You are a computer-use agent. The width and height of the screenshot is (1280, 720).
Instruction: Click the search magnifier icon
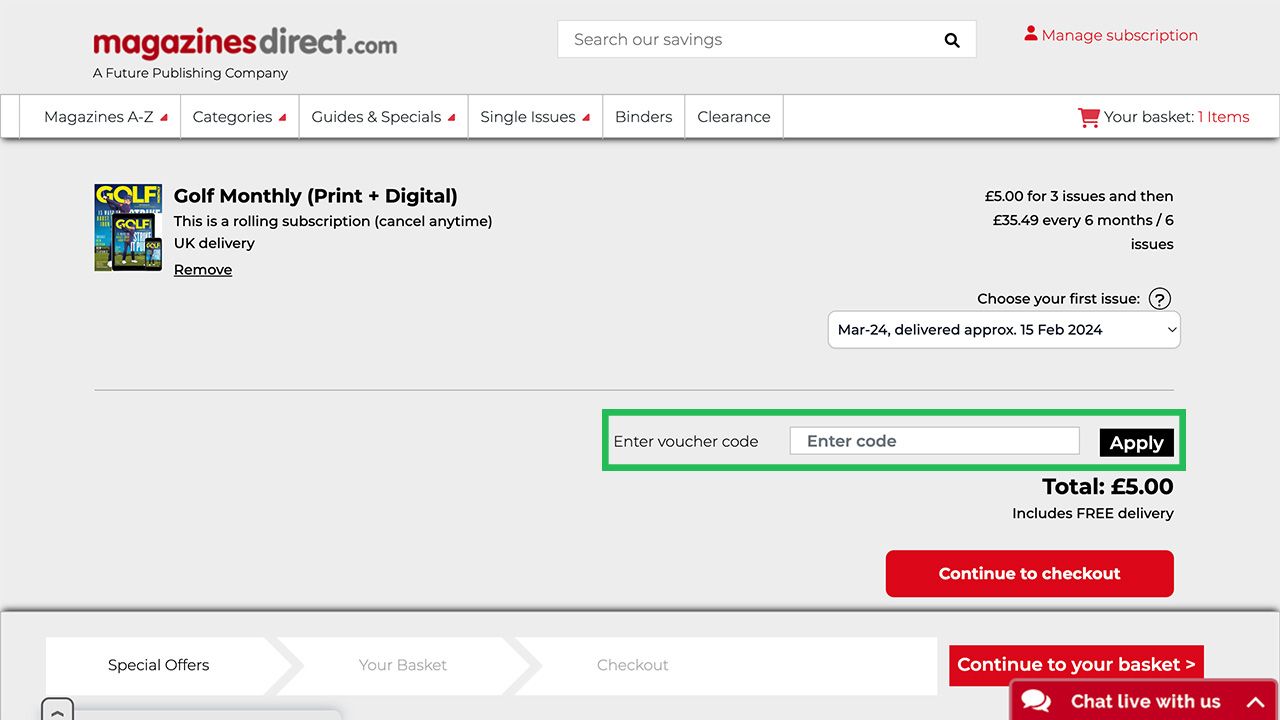(x=952, y=40)
